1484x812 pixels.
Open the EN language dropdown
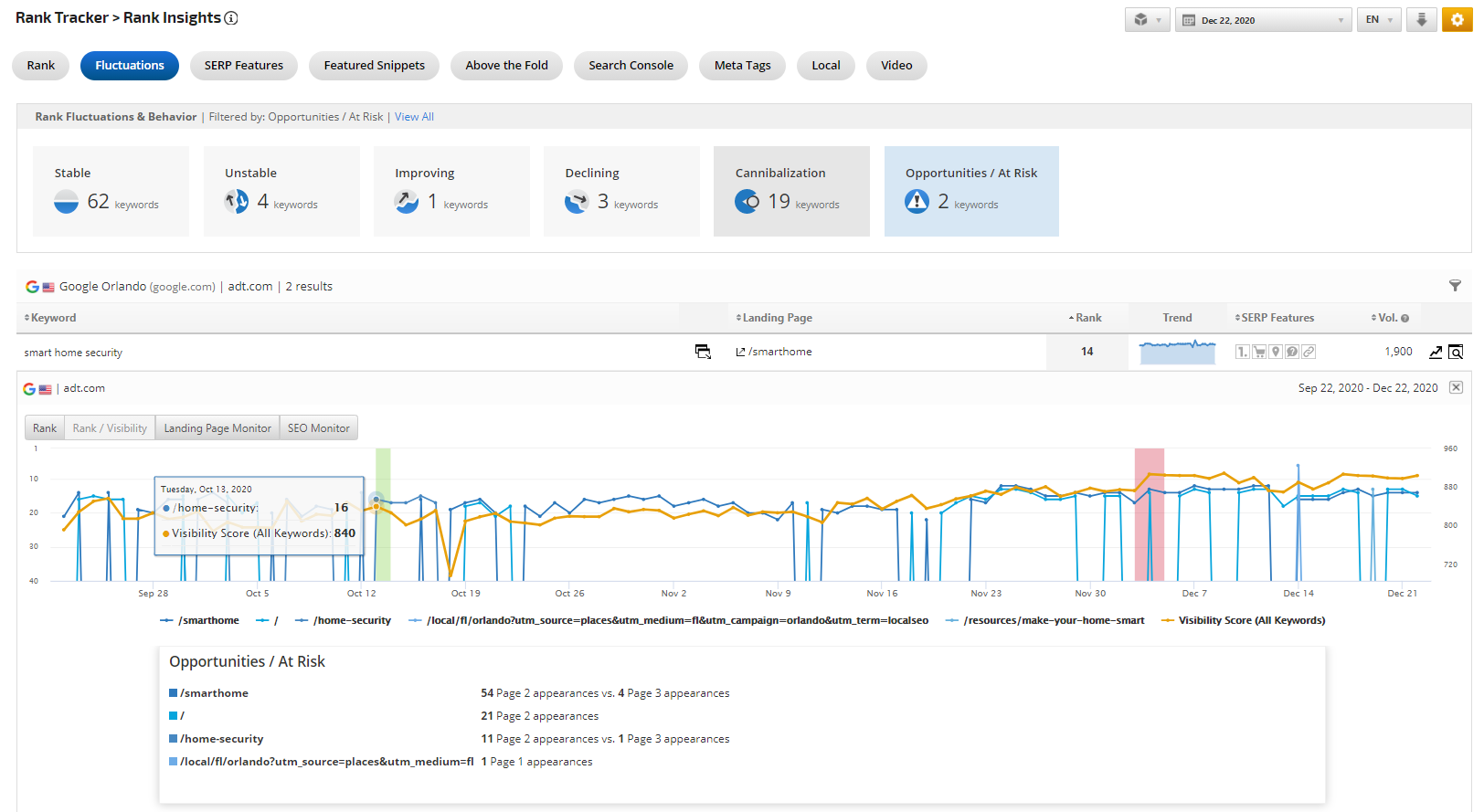pos(1378,20)
